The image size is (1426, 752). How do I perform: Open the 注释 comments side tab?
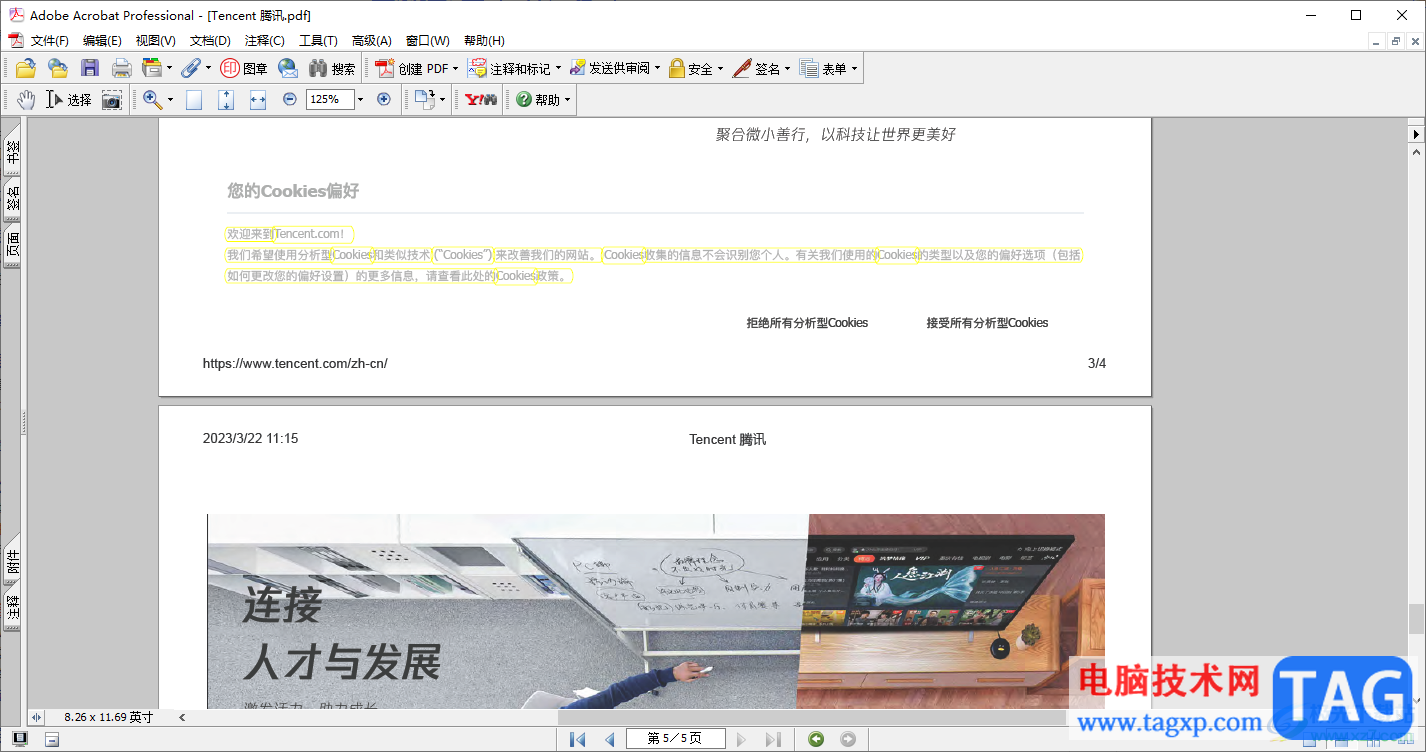coord(12,609)
